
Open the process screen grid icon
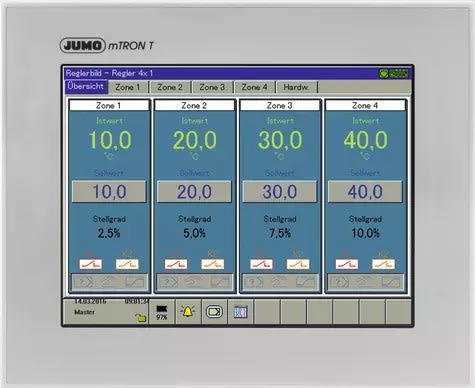(x=240, y=312)
